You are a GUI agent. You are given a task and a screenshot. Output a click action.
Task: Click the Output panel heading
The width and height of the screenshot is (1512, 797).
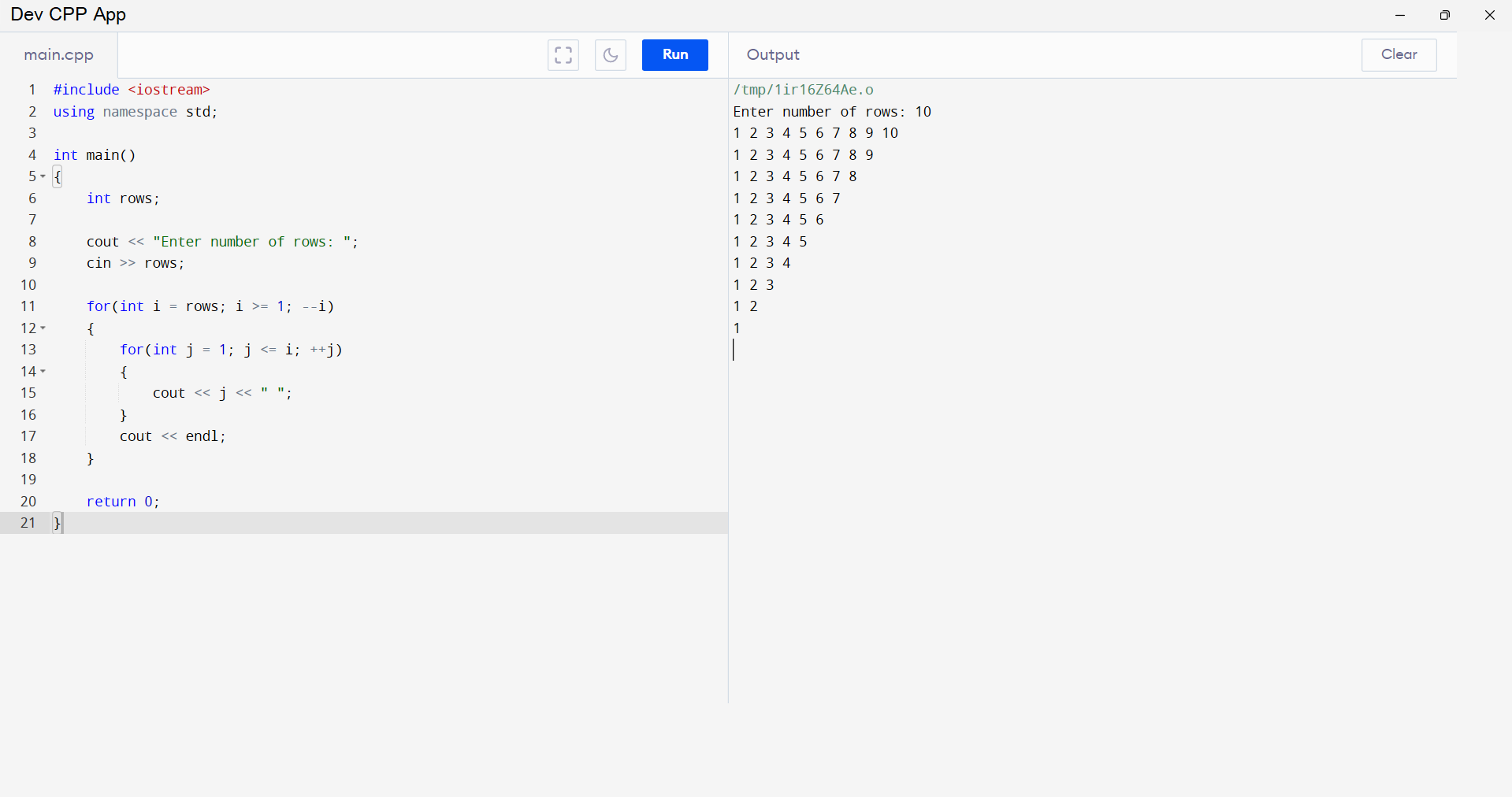(773, 55)
